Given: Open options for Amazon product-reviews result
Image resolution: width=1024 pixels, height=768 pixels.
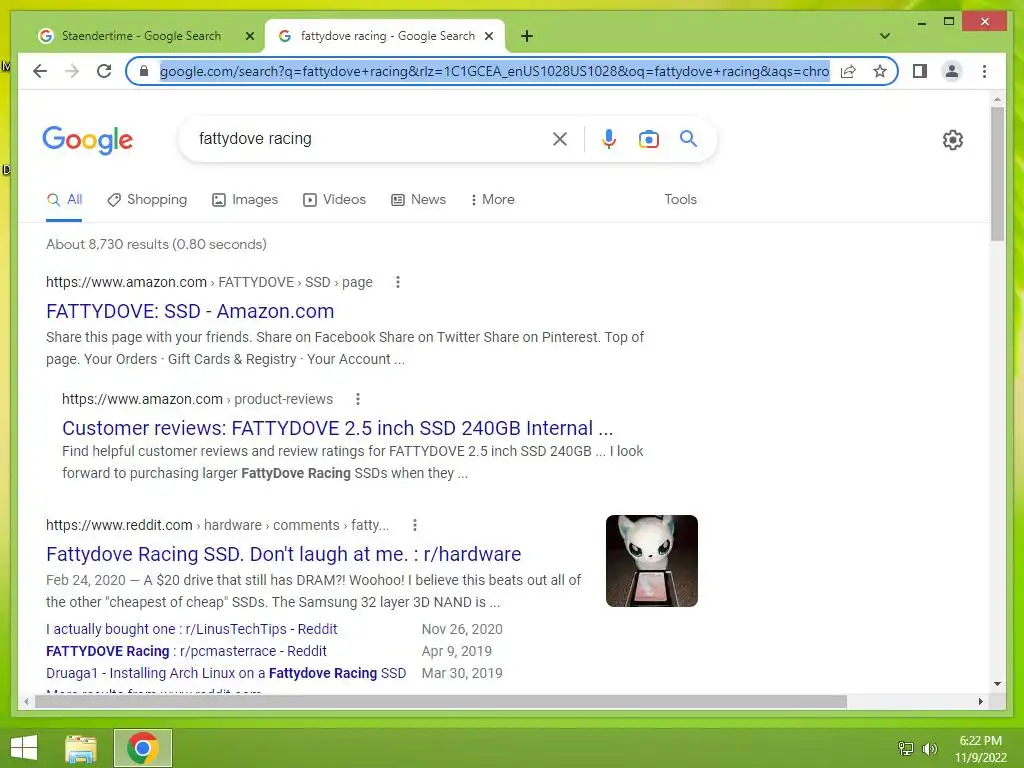Looking at the screenshot, I should coord(358,399).
